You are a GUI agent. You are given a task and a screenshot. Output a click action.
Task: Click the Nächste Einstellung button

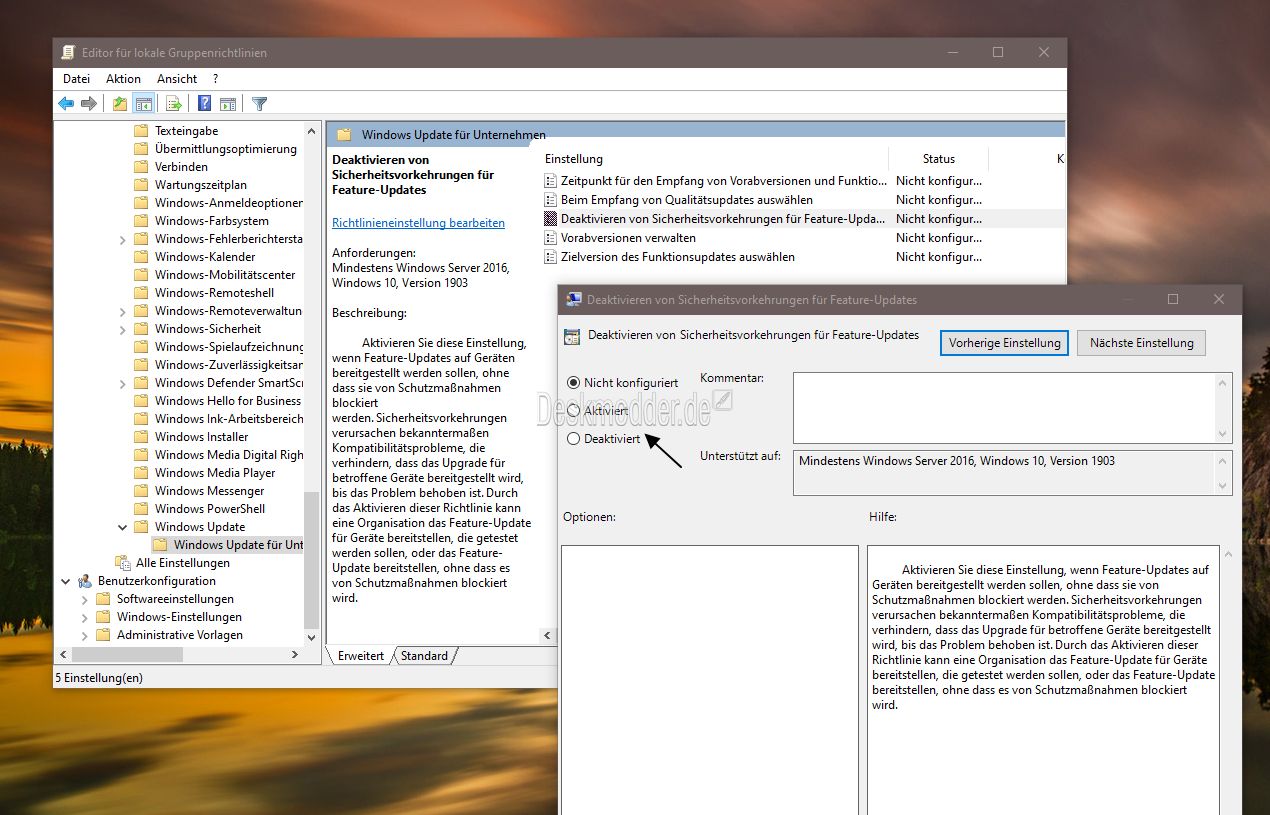[1142, 343]
